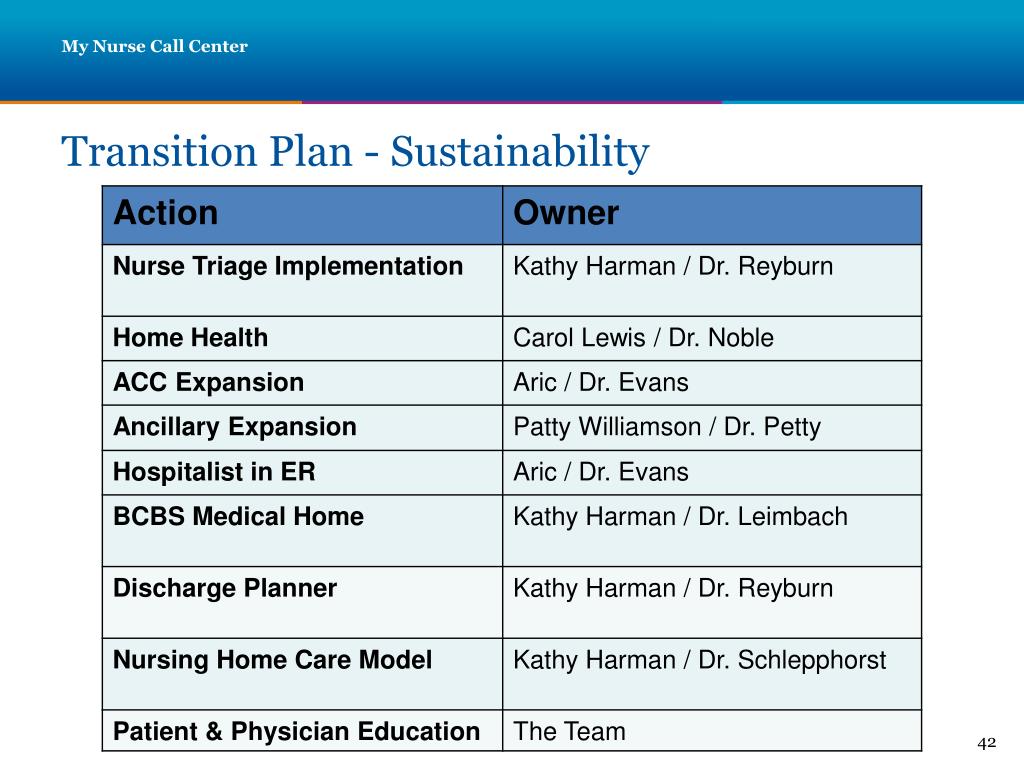Click The Team owner cell
The height and width of the screenshot is (768, 1024).
(x=712, y=731)
